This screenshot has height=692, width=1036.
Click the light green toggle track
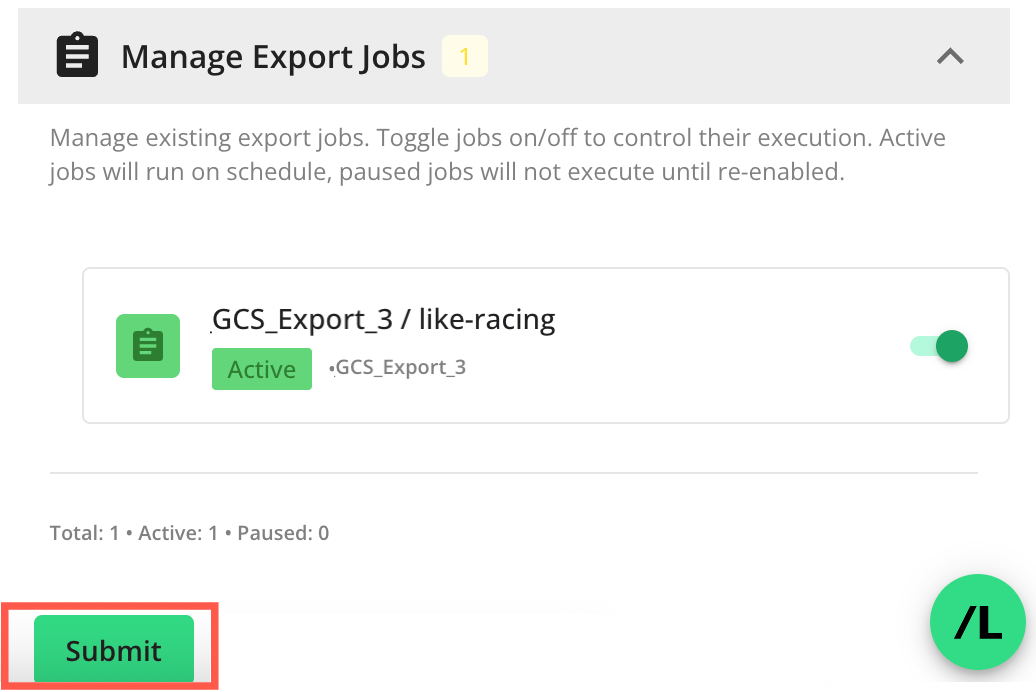920,347
